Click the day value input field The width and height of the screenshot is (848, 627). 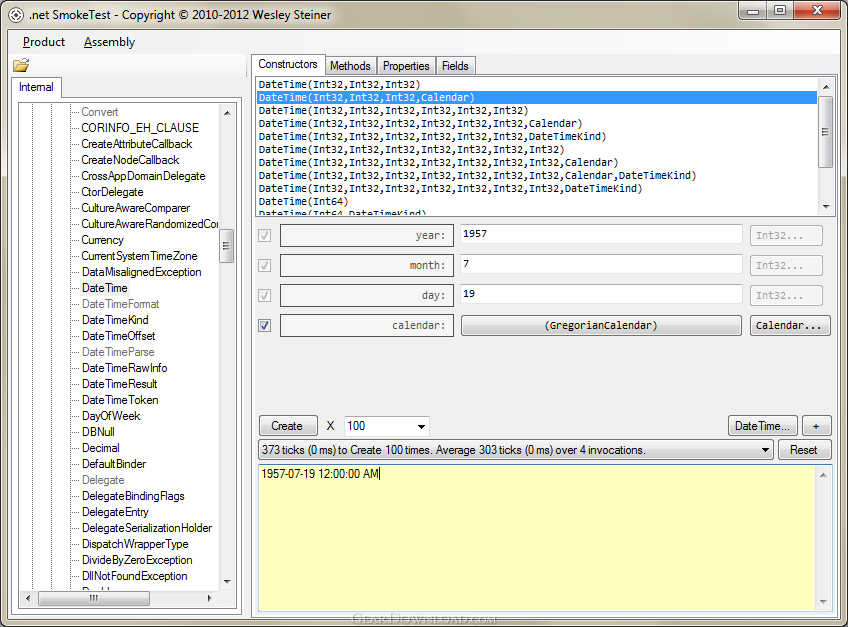click(601, 294)
